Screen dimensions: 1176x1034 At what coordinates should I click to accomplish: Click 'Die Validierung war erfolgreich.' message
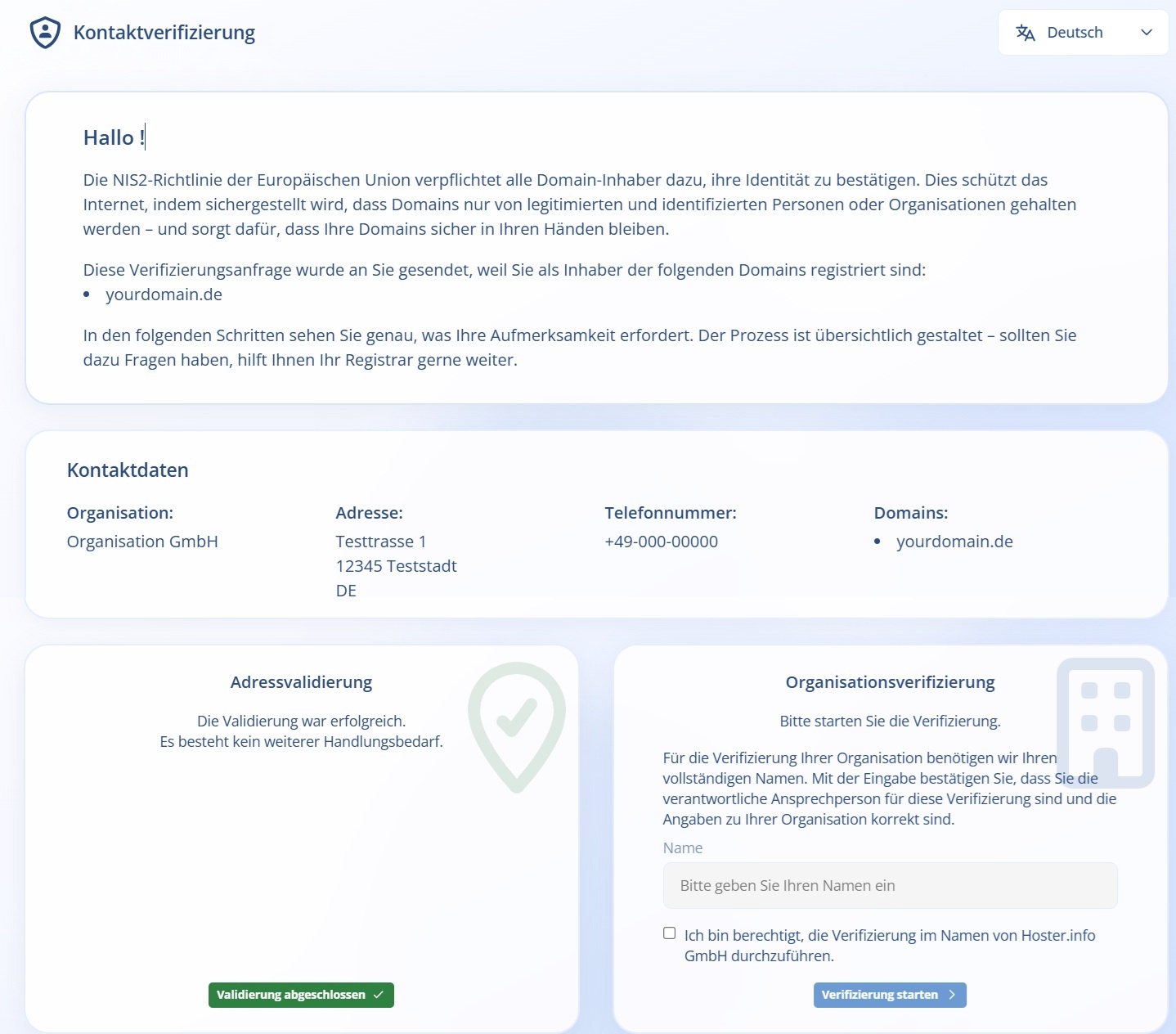coord(301,721)
